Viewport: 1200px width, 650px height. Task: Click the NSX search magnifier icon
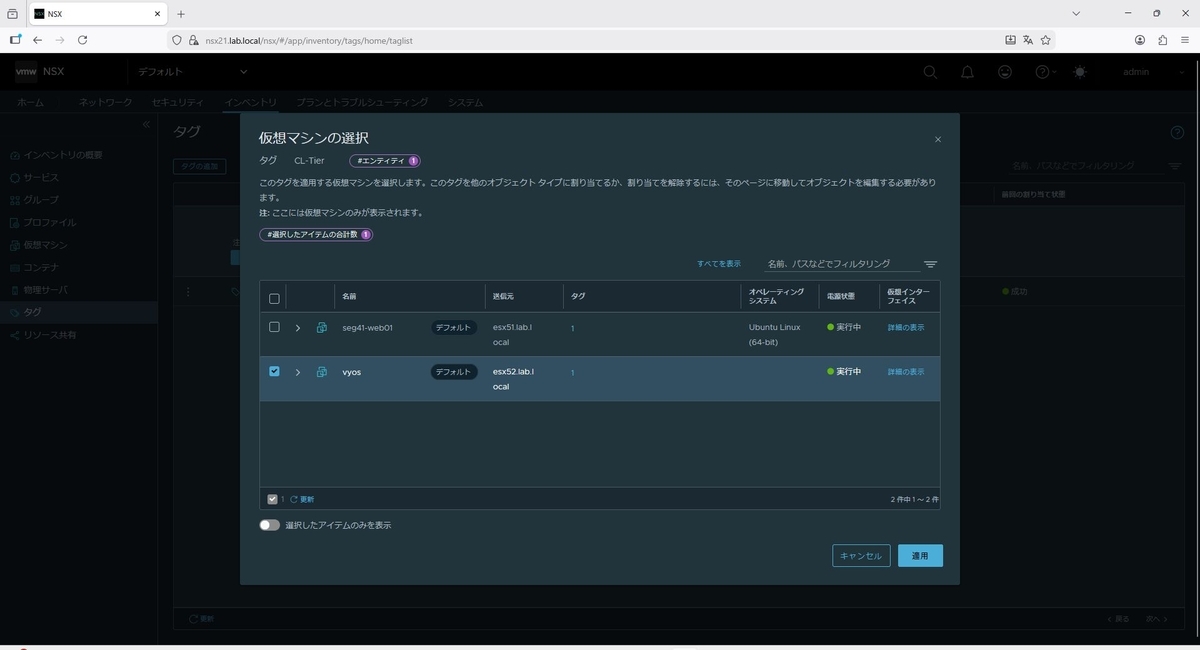pos(930,72)
